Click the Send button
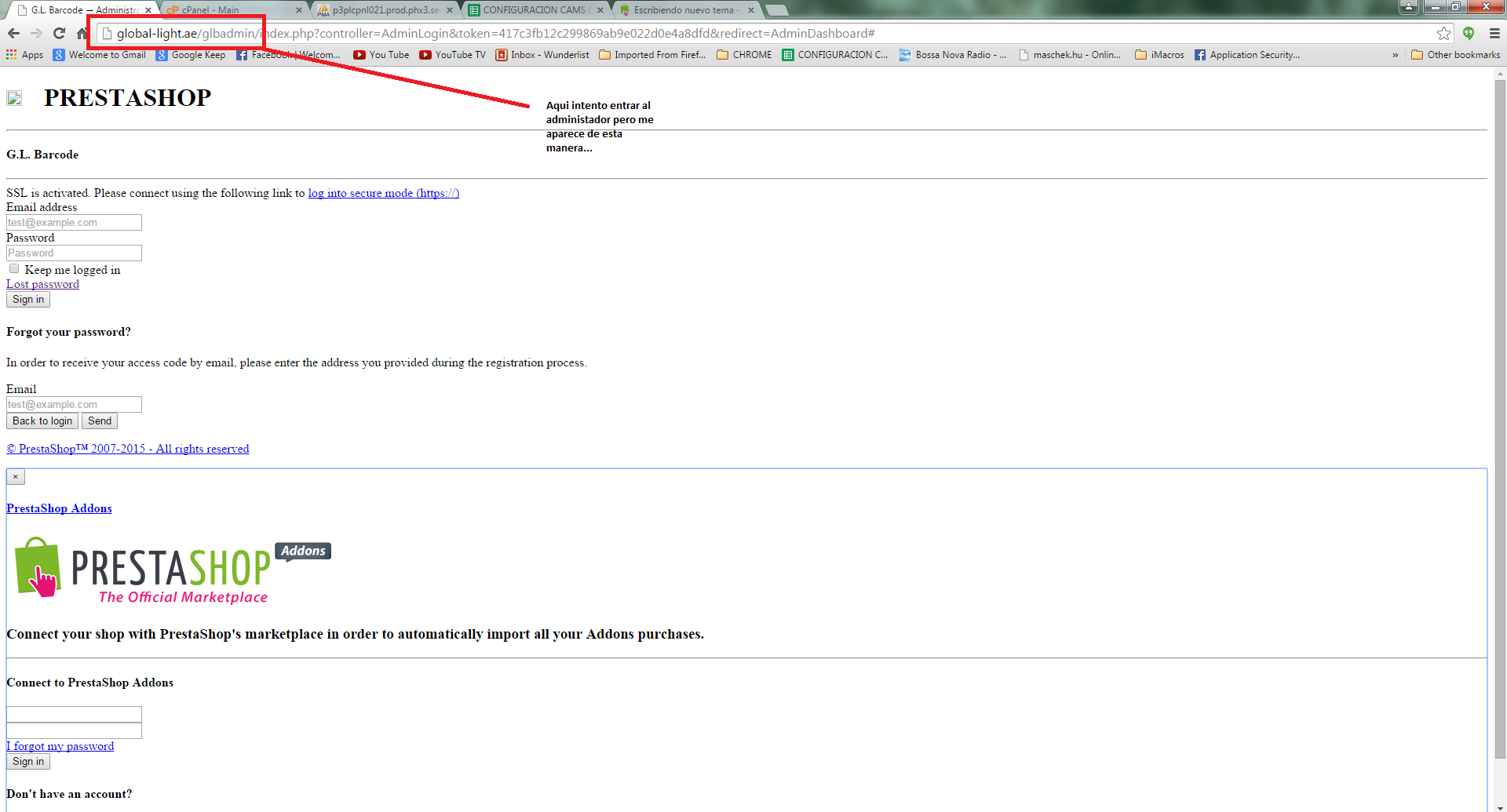Viewport: 1507px width, 812px height. point(100,421)
